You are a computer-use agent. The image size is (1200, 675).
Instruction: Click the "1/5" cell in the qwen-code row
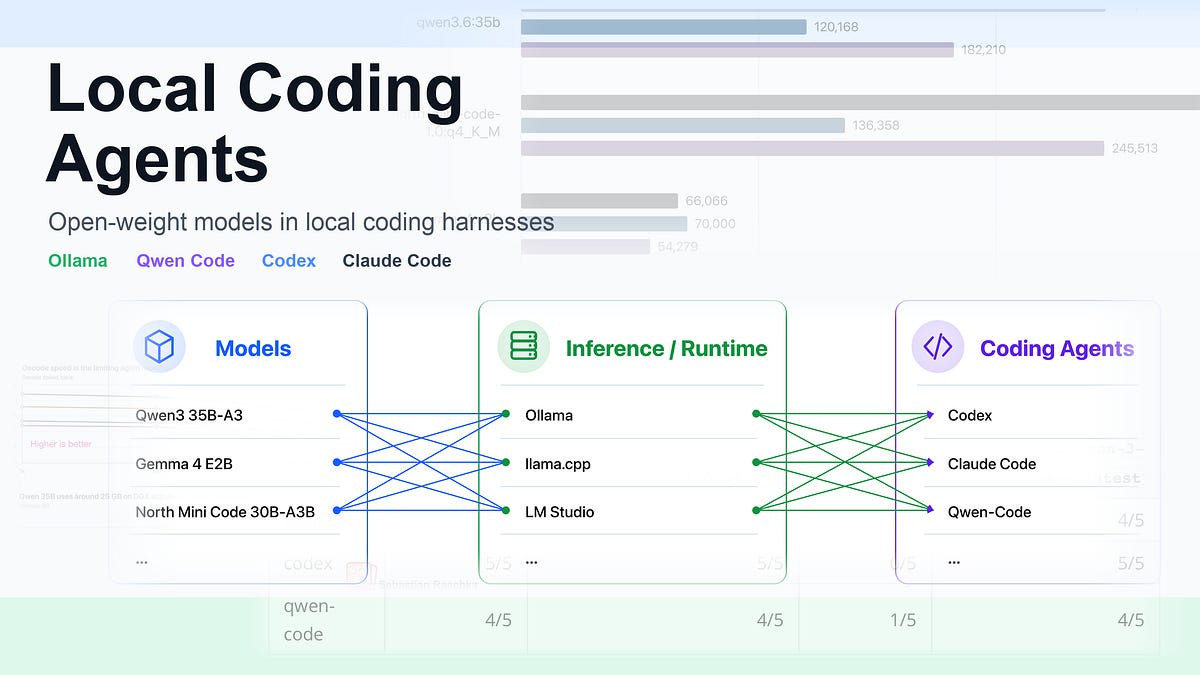tap(902, 621)
